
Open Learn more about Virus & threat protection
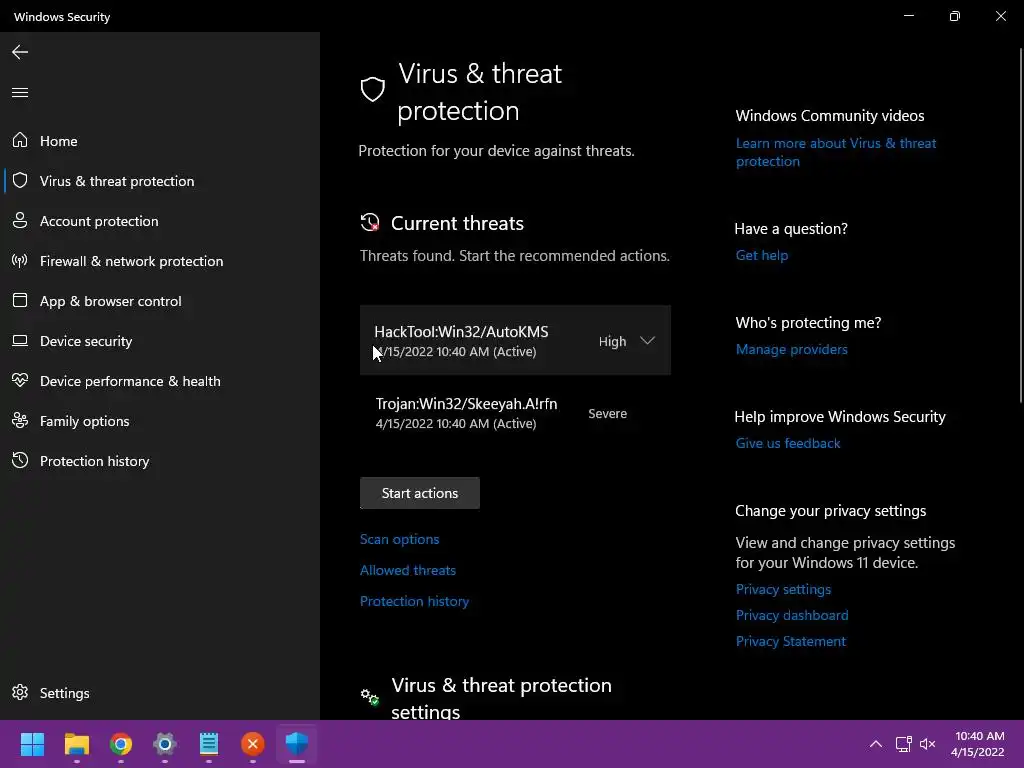click(x=836, y=152)
